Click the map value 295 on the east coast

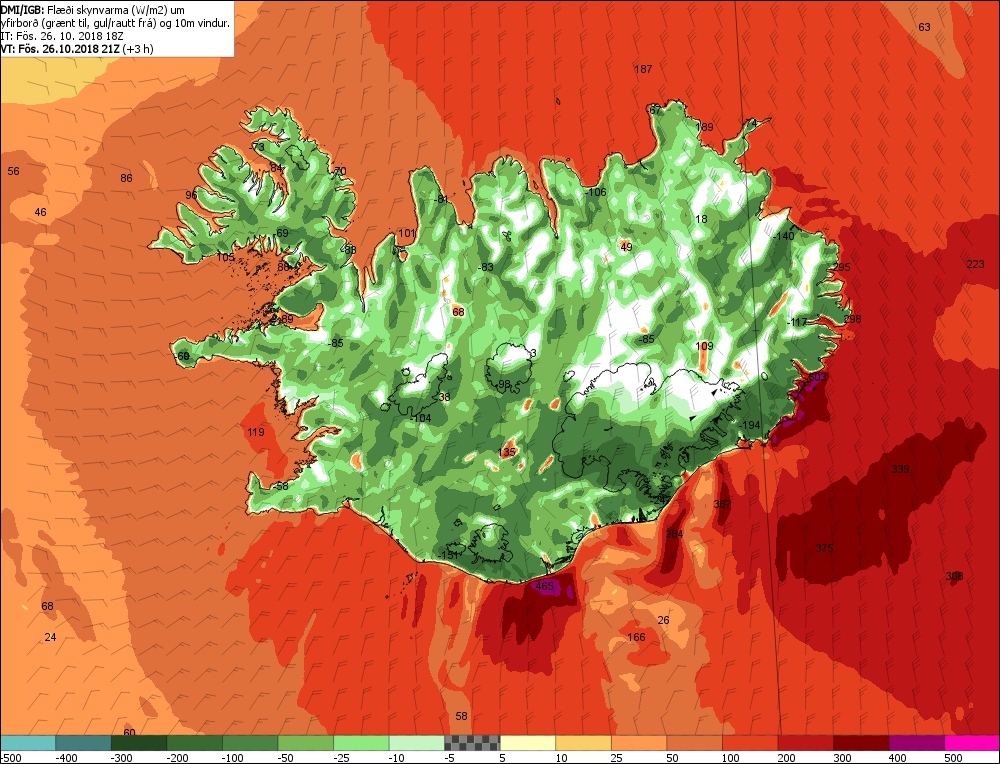[842, 267]
